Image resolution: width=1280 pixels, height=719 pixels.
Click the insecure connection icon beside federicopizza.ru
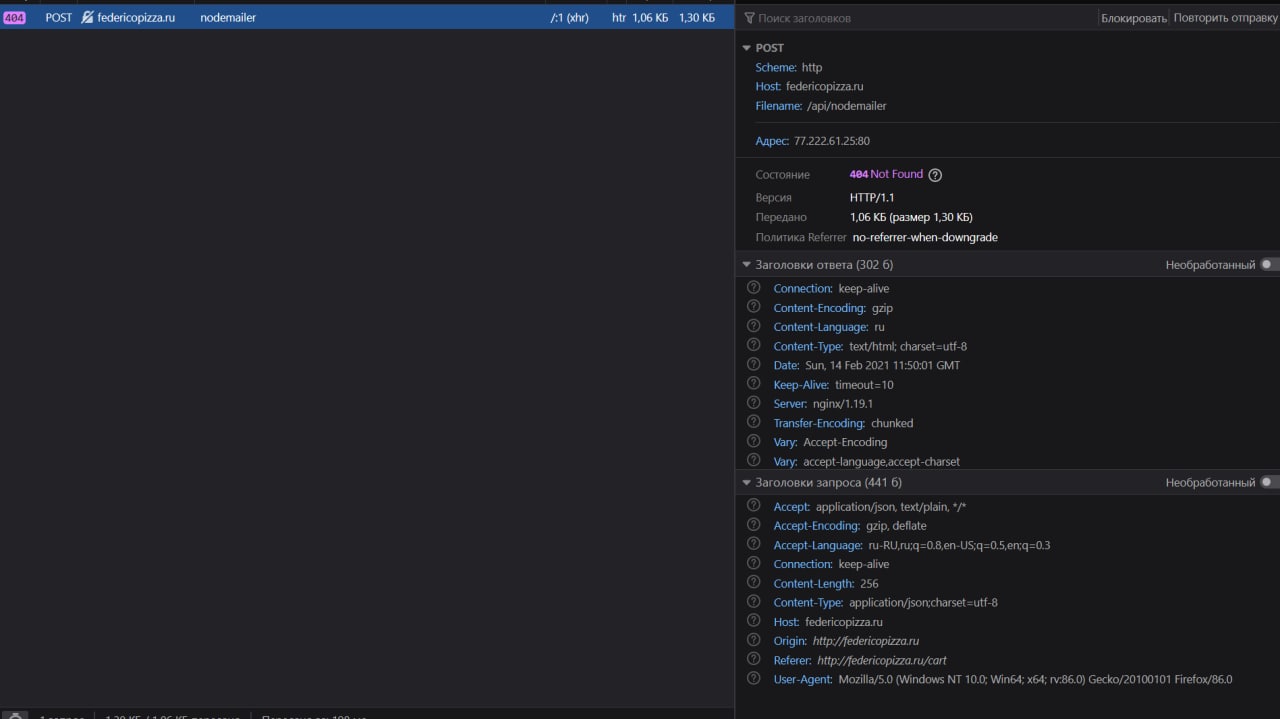click(87, 17)
